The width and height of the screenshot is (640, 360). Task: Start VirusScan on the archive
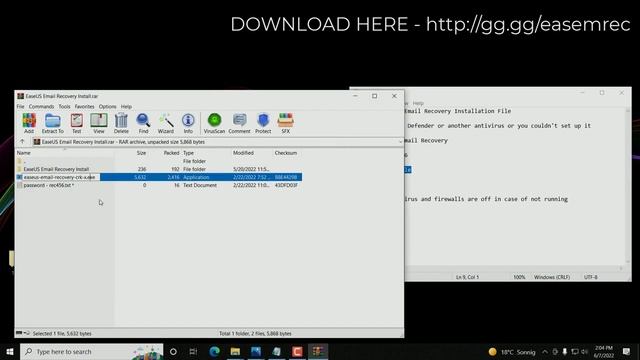[214, 123]
